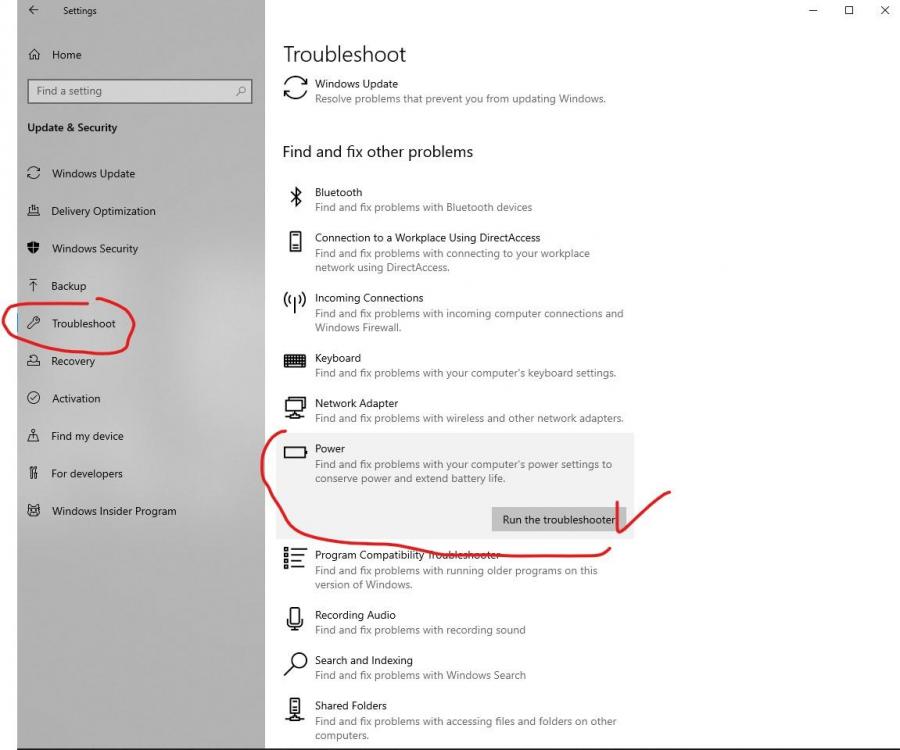Go back with the Settings back arrow

tap(33, 10)
